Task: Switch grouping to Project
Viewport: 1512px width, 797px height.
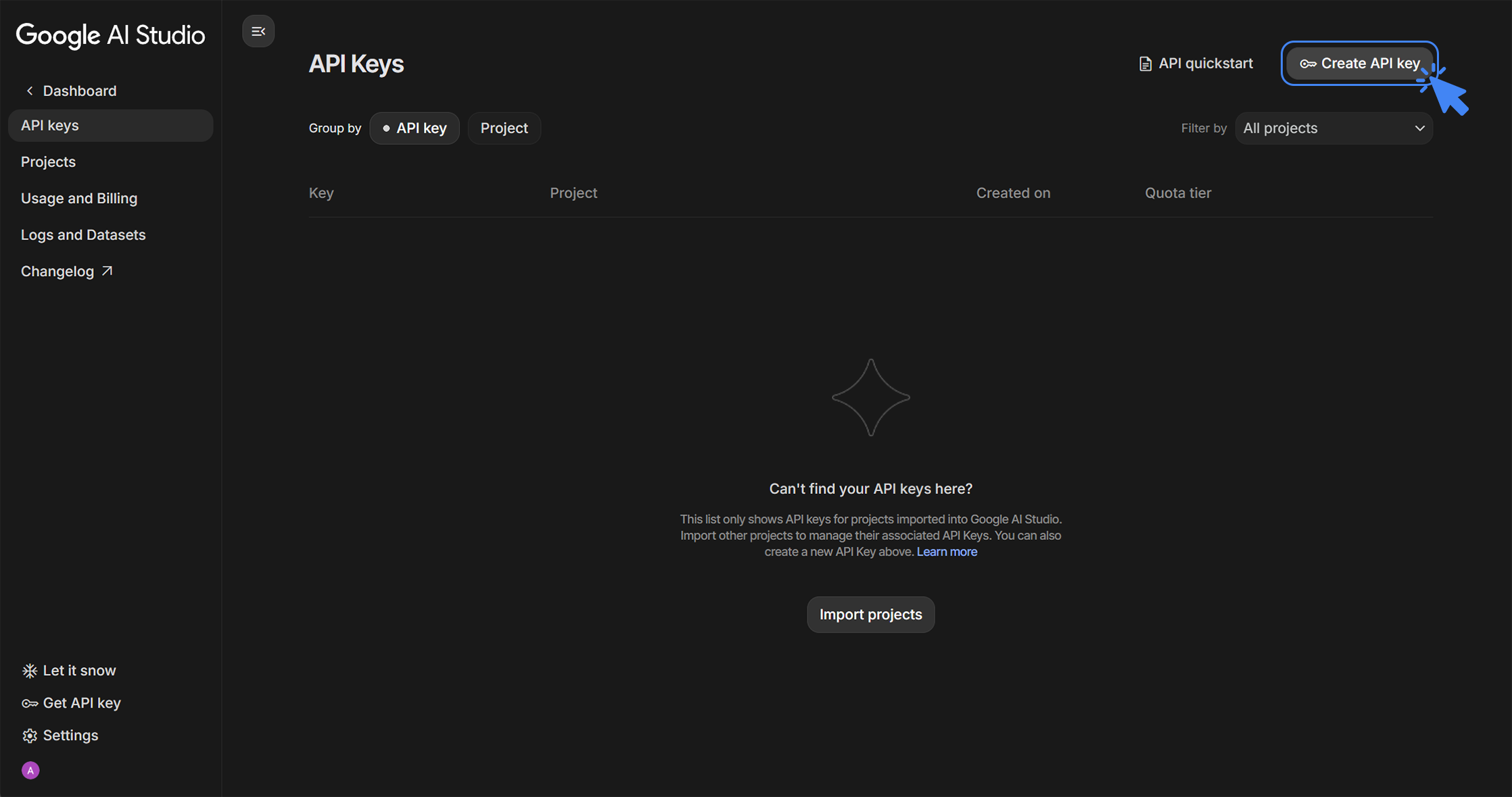Action: [x=504, y=128]
